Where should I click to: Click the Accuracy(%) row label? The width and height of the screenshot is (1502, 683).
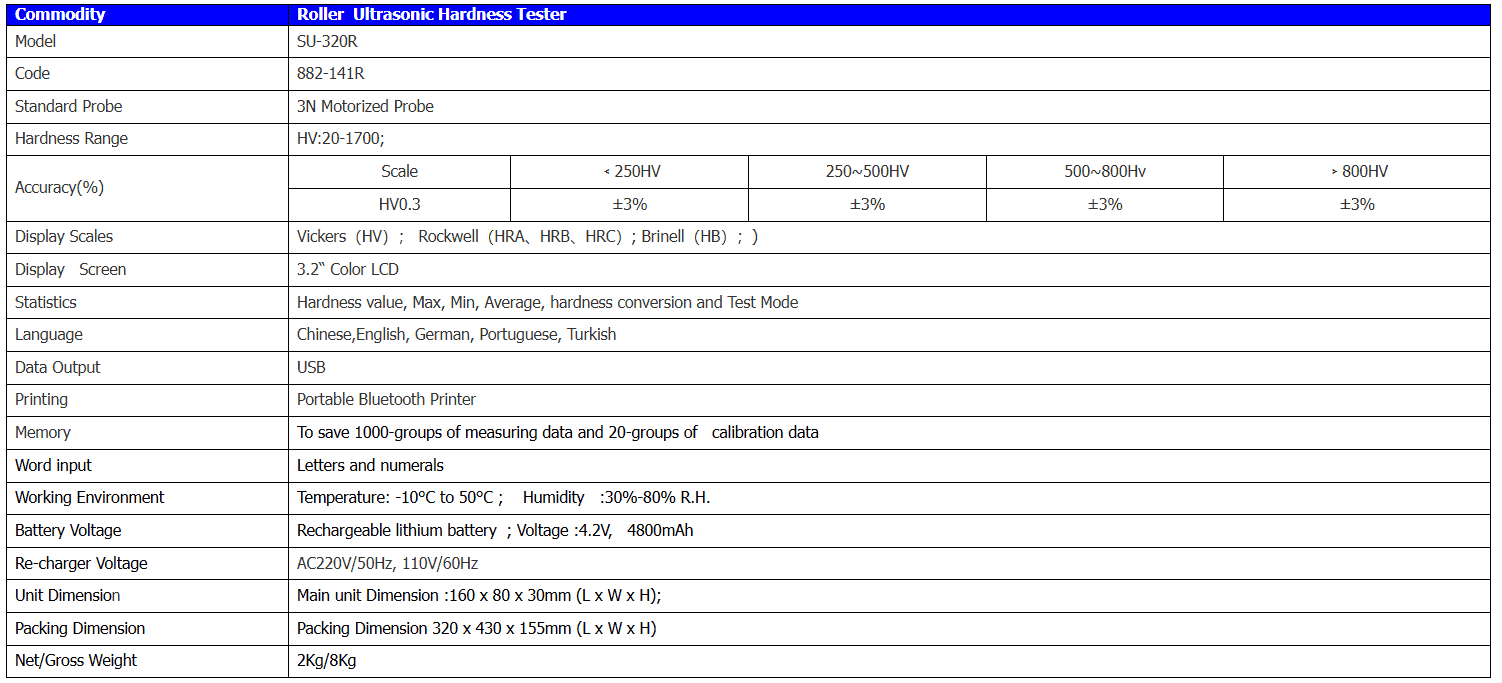59,188
